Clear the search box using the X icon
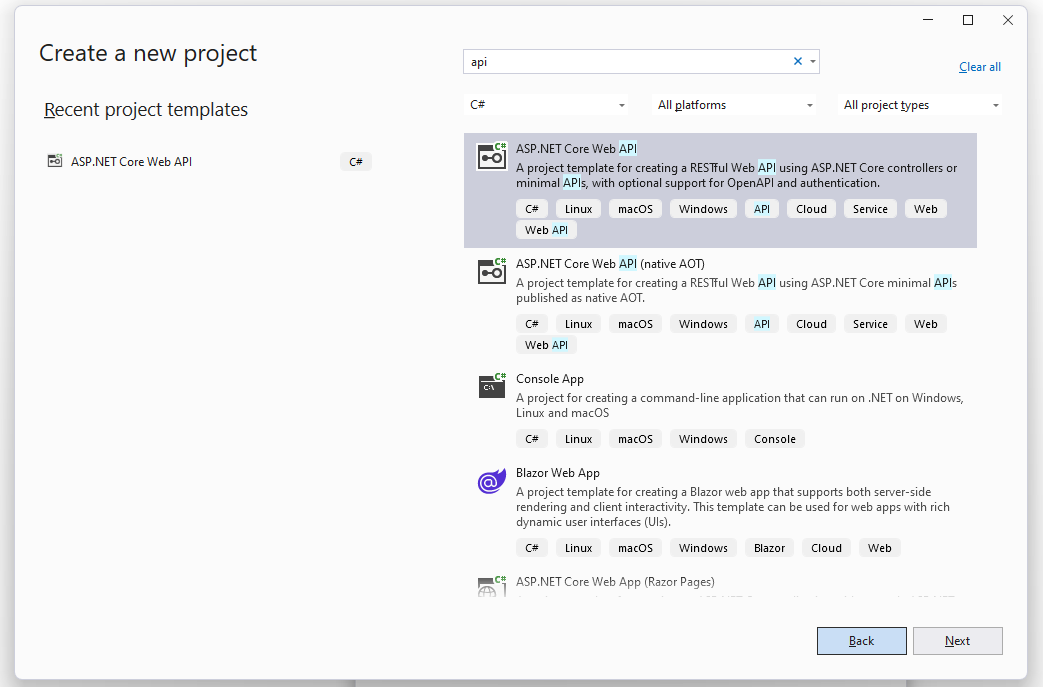The image size is (1043, 687). coord(798,61)
